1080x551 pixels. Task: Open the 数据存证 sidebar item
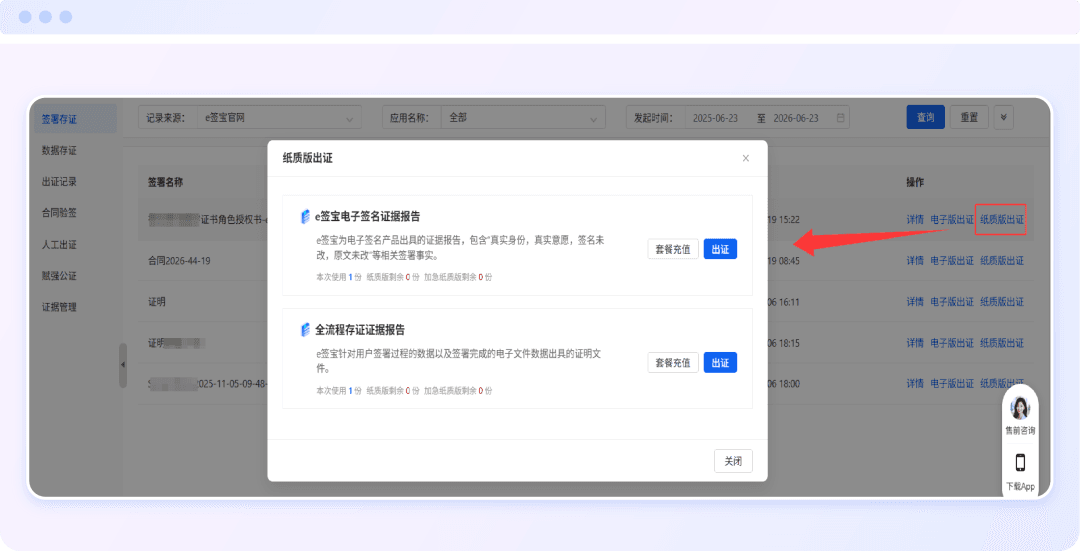click(59, 150)
